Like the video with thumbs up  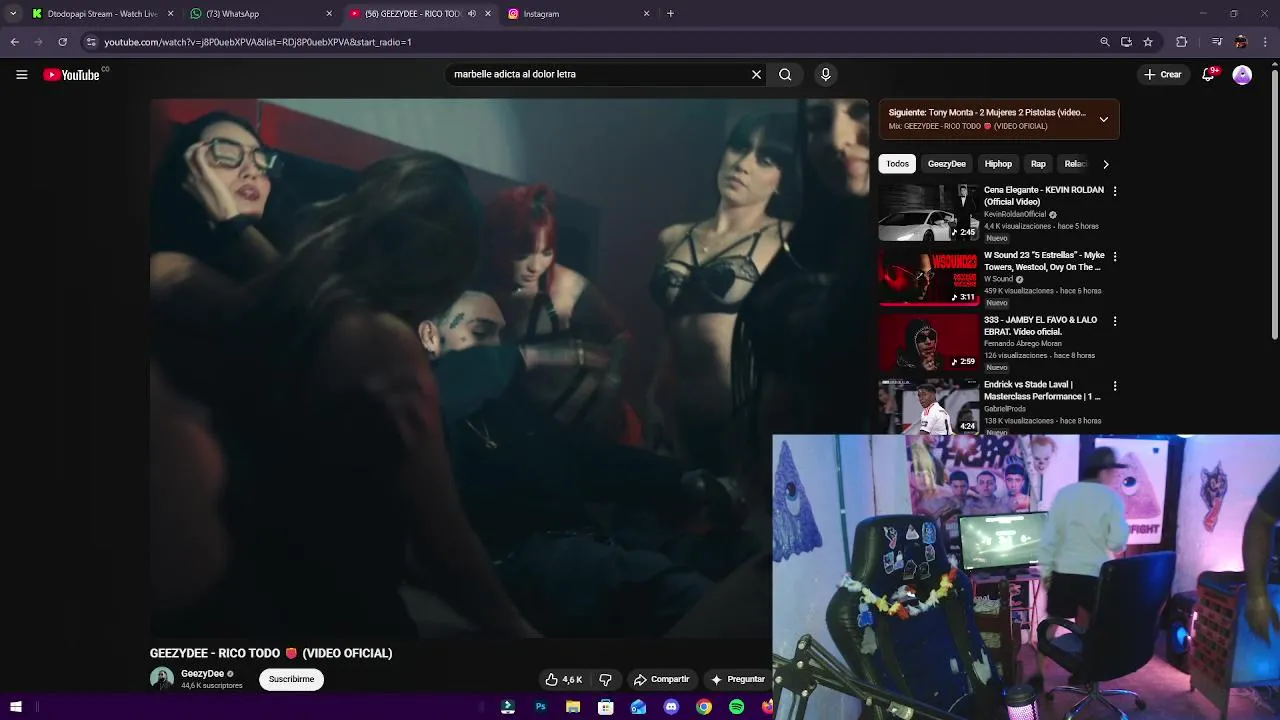pos(563,679)
